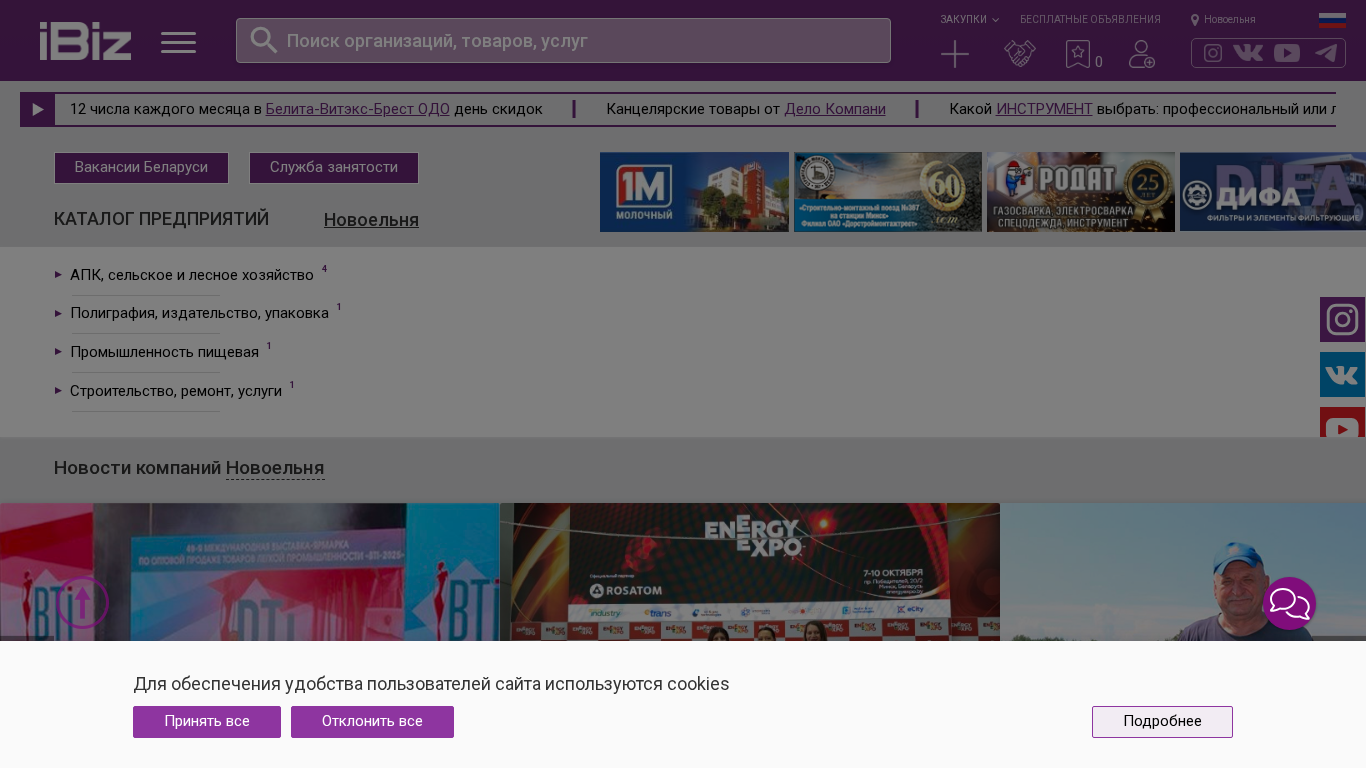Open VK from header social box
This screenshot has width=1366, height=768.
pyautogui.click(x=1248, y=53)
